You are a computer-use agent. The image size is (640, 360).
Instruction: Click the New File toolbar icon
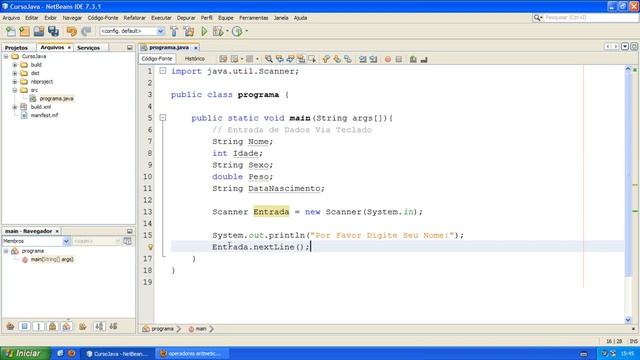11,31
